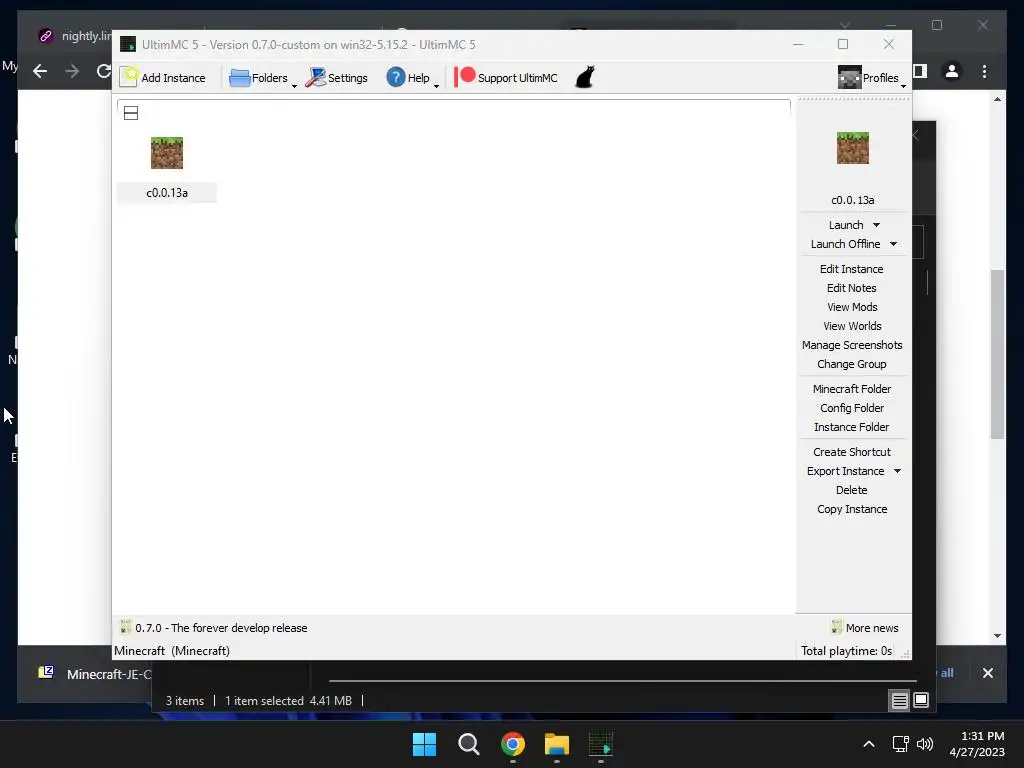Click the c0.0.13a icon in side panel
This screenshot has width=1024, height=768.
coord(853,148)
